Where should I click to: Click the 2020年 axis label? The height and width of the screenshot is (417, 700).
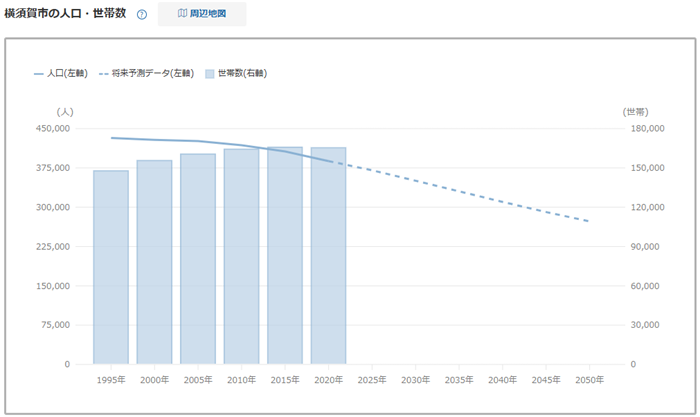329,380
